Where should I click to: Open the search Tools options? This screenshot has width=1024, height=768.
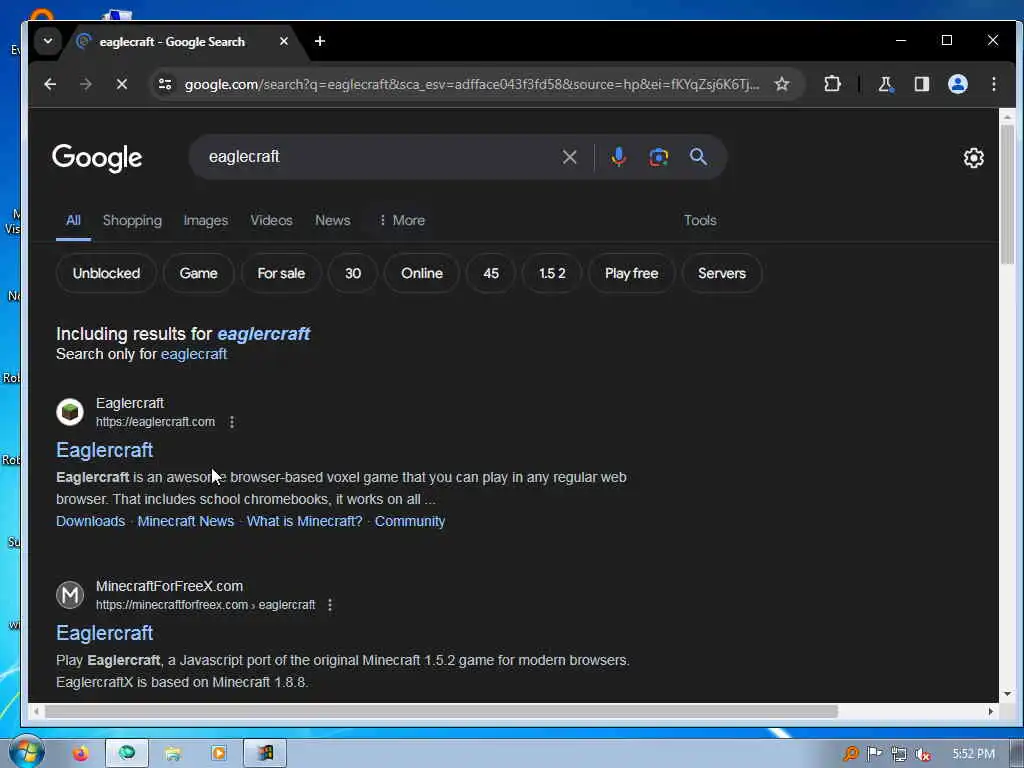[700, 220]
